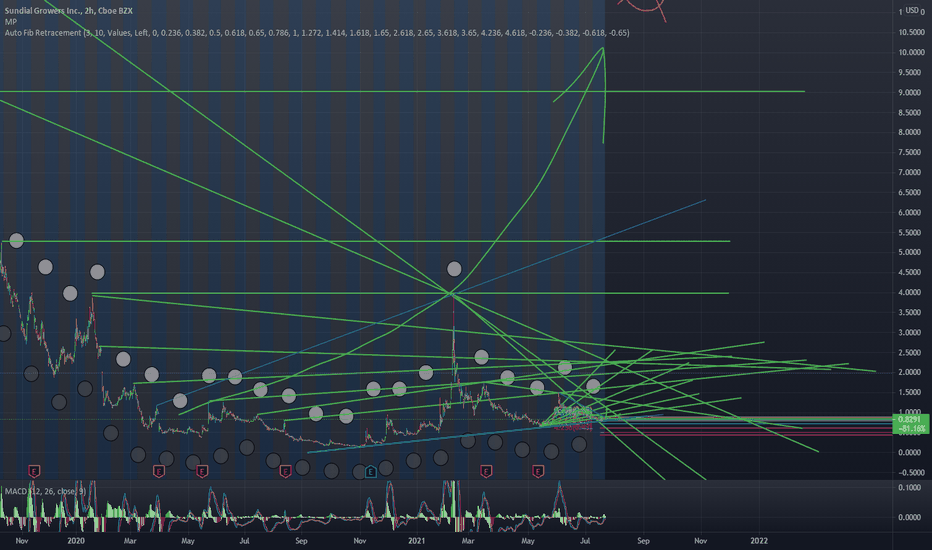Click the 10.0000 price axis label
932x550 pixels.
(910, 52)
